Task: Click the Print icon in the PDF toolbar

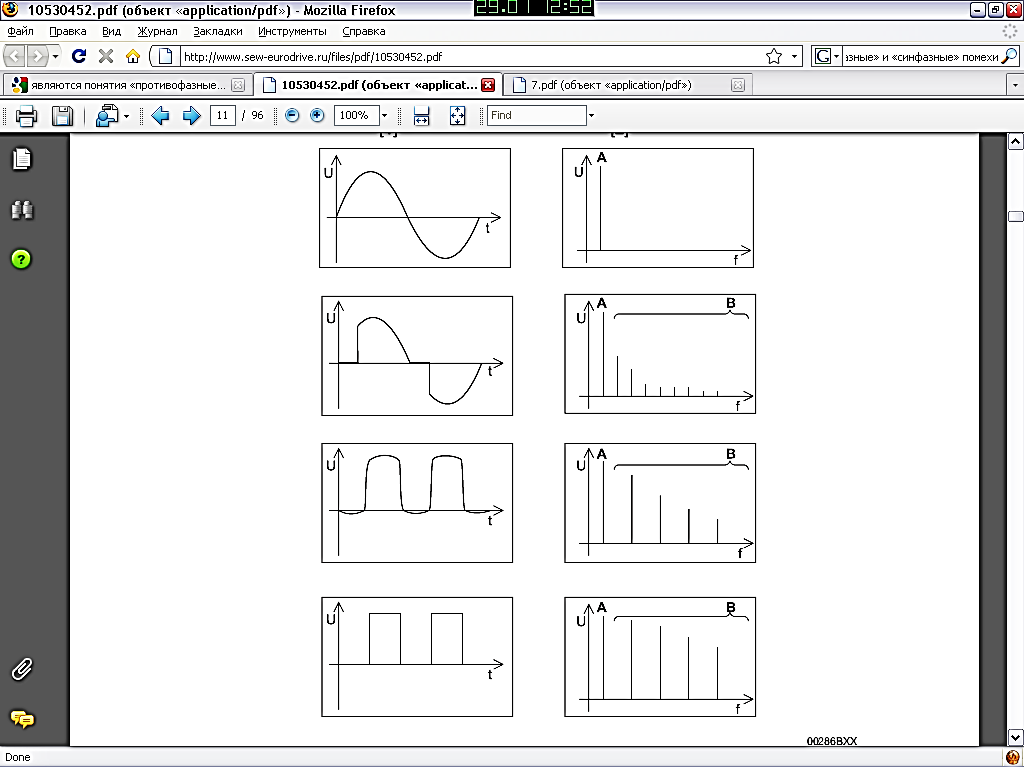Action: tap(26, 116)
